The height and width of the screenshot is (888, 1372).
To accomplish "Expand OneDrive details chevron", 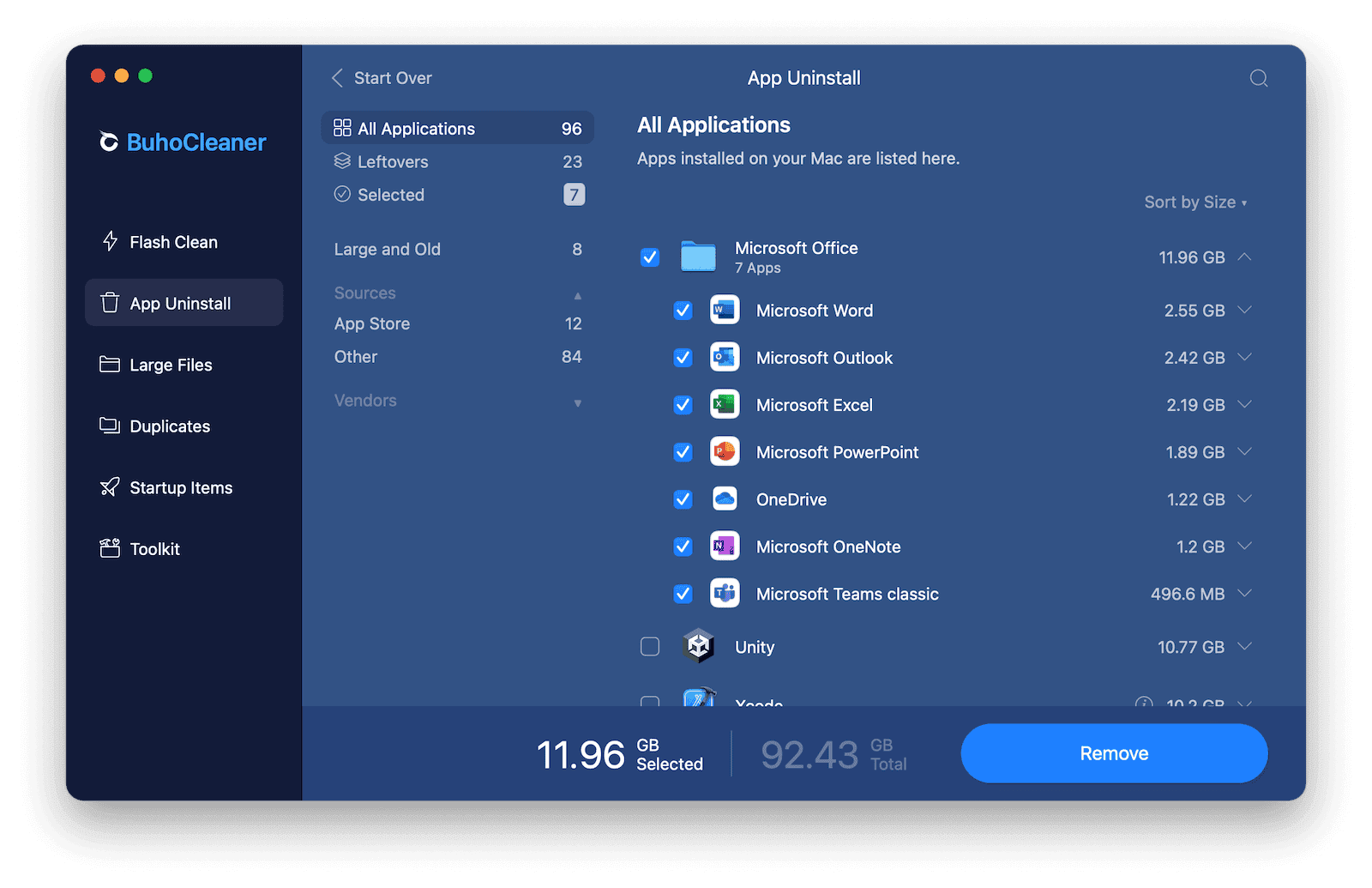I will coord(1245,498).
